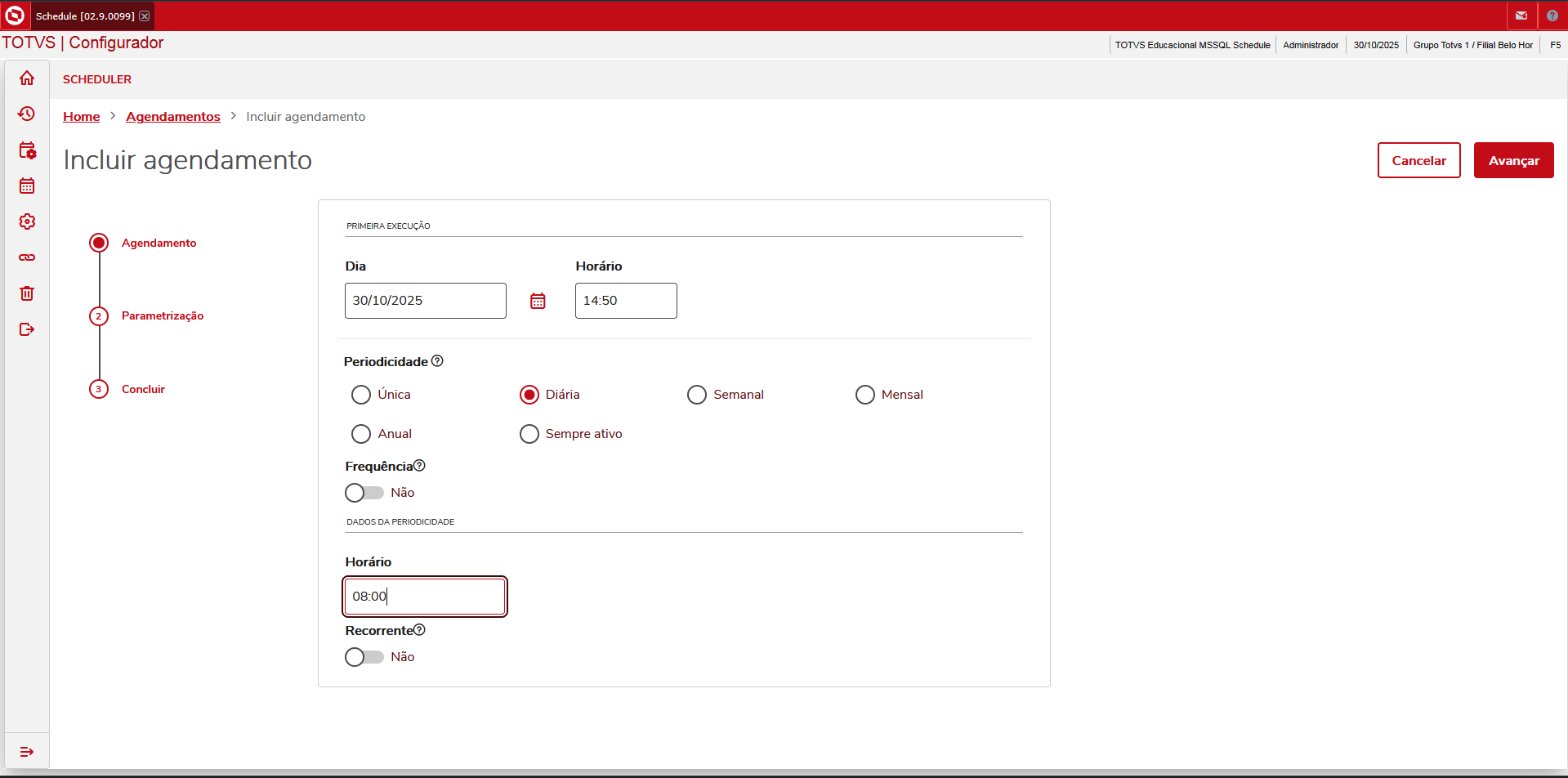
Task: Enable the Recorrente toggle switch
Action: click(x=364, y=657)
